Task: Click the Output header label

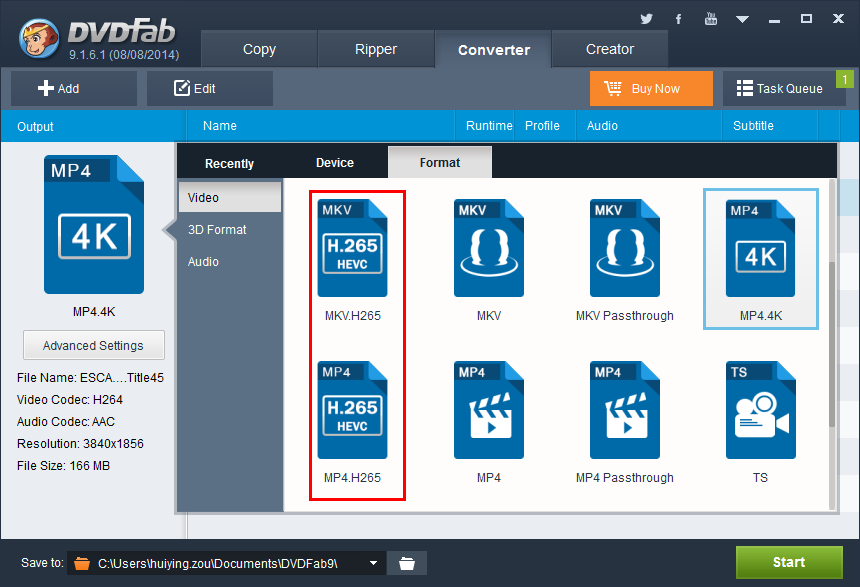Action: pos(35,127)
